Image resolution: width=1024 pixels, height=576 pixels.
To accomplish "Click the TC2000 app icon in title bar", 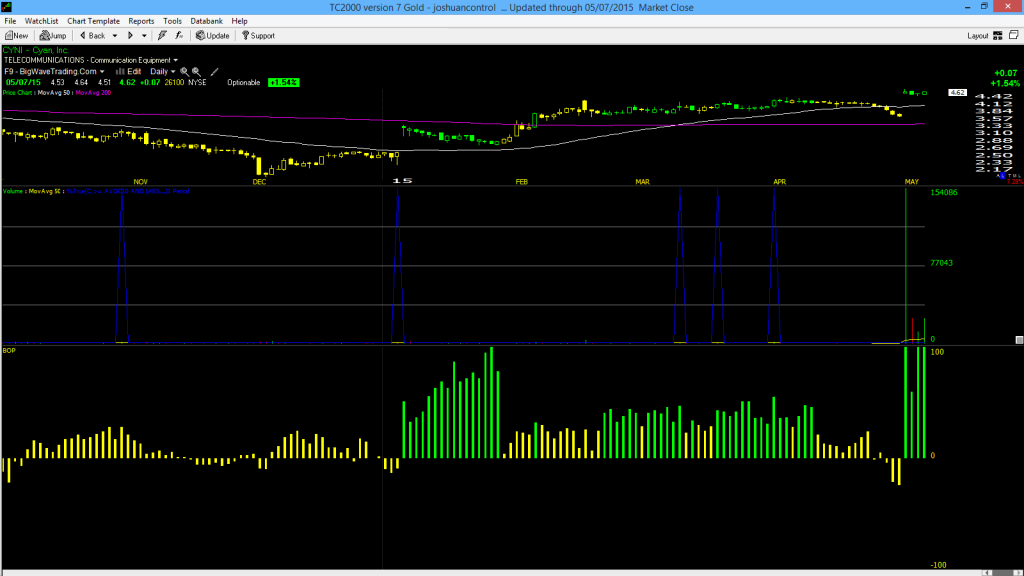I will (7, 7).
